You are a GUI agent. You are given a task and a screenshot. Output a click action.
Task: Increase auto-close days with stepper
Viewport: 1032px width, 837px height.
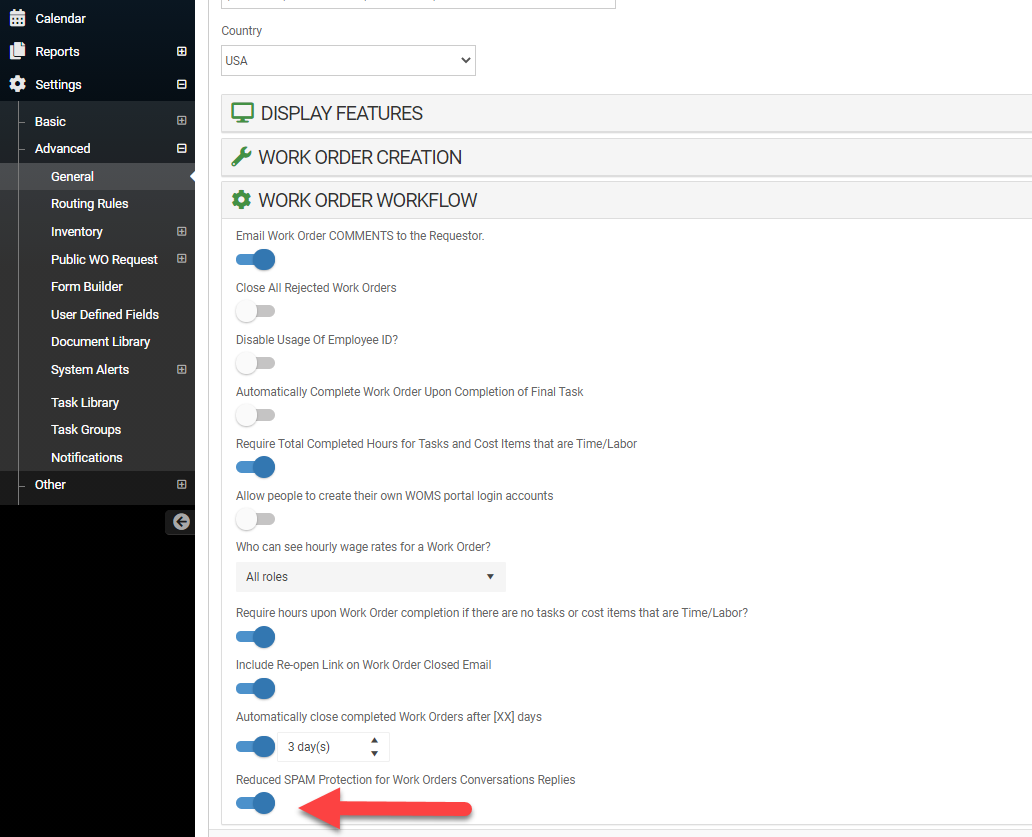click(x=374, y=741)
